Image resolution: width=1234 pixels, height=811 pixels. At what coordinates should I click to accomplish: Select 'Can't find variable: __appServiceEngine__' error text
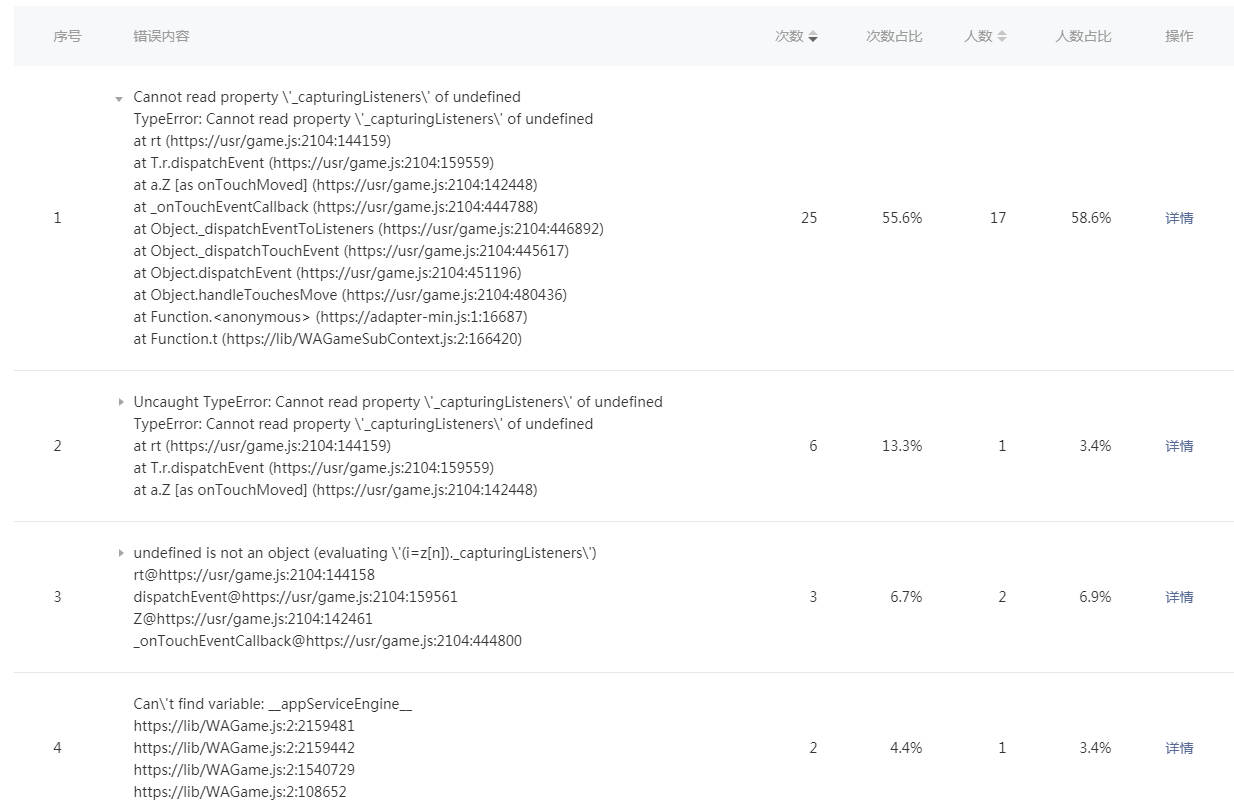click(x=272, y=704)
